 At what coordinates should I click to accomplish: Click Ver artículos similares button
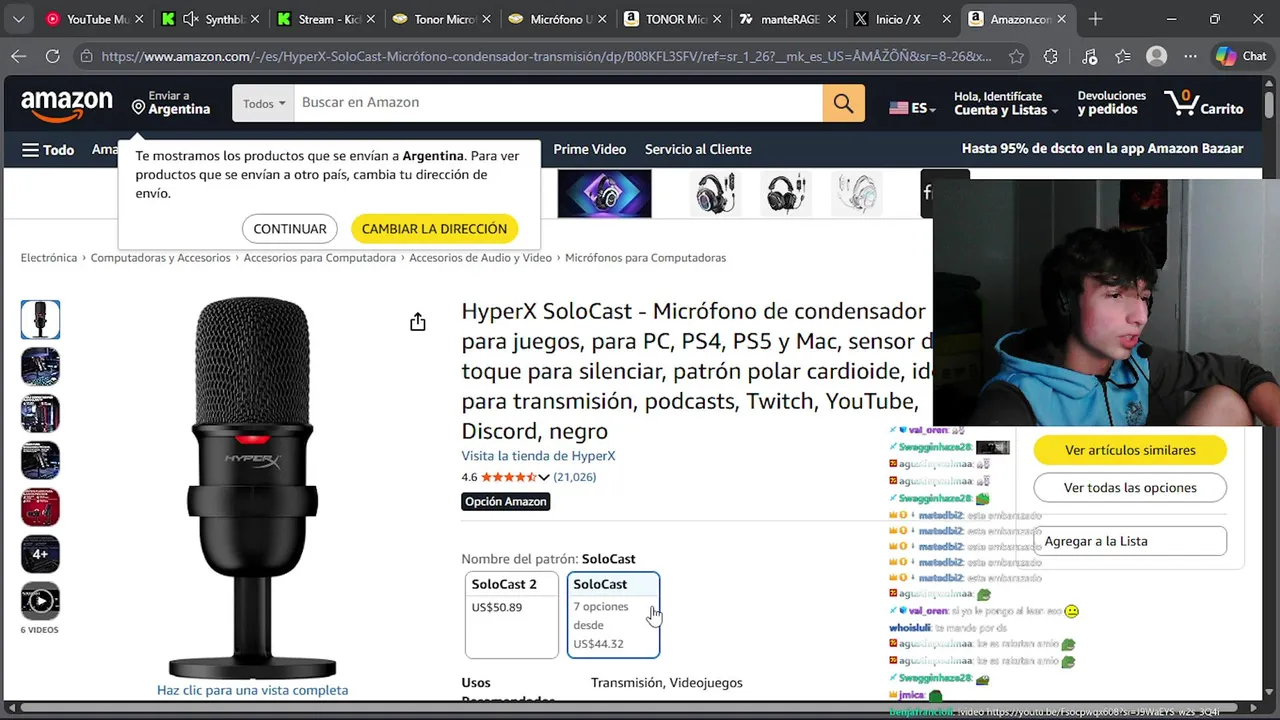click(x=1130, y=450)
